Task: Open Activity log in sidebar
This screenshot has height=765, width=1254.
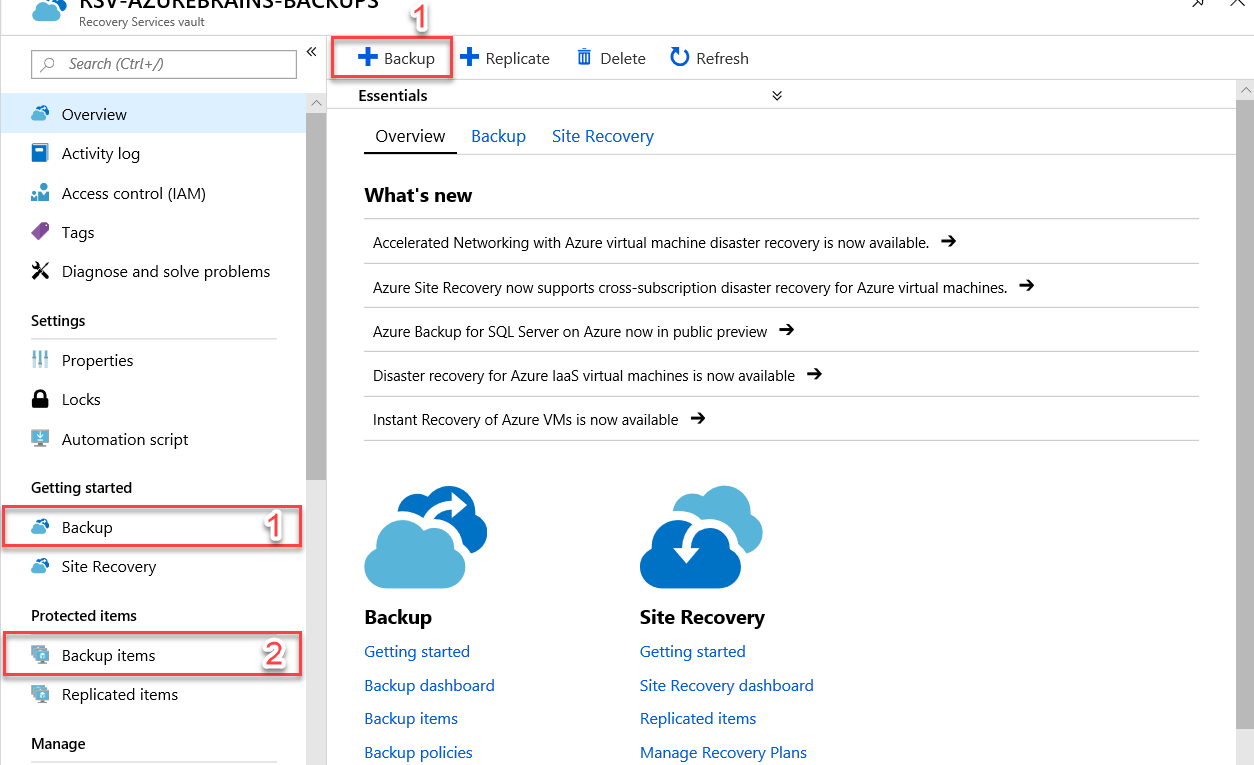Action: click(153, 153)
